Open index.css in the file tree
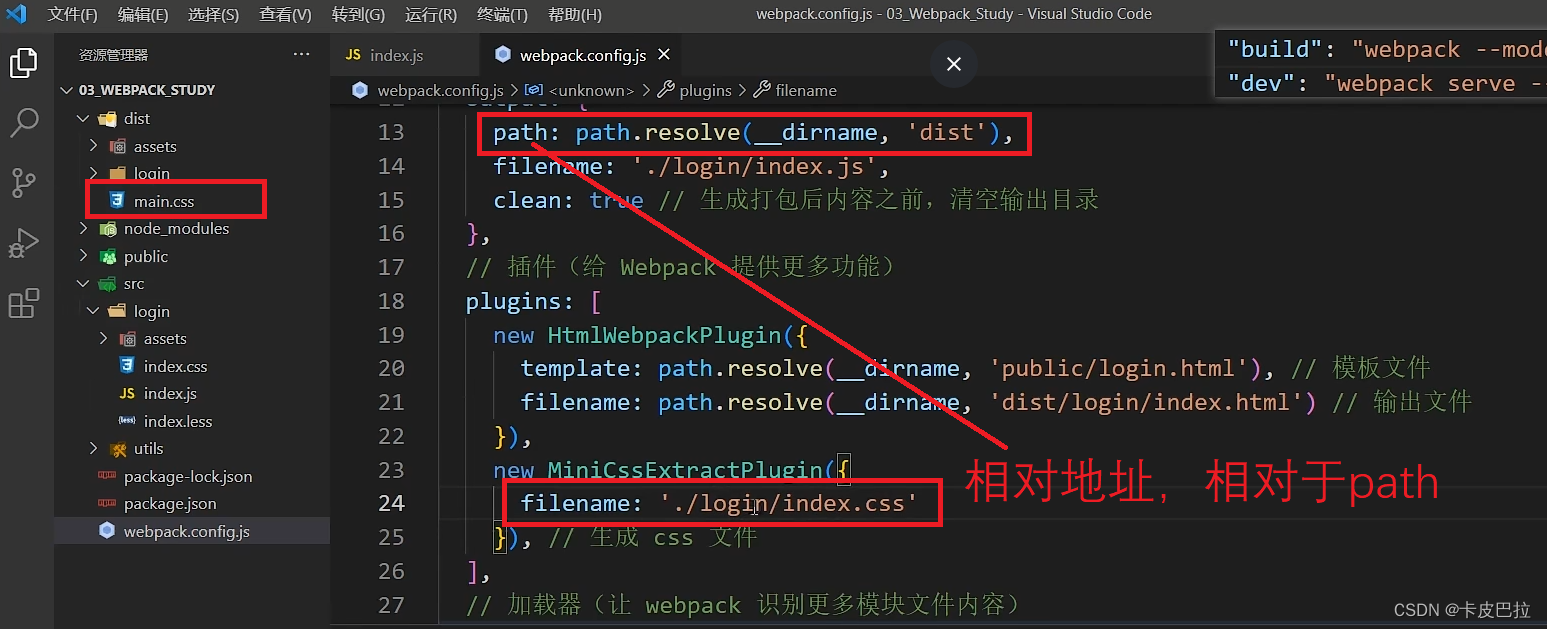This screenshot has width=1547, height=629. pos(175,366)
